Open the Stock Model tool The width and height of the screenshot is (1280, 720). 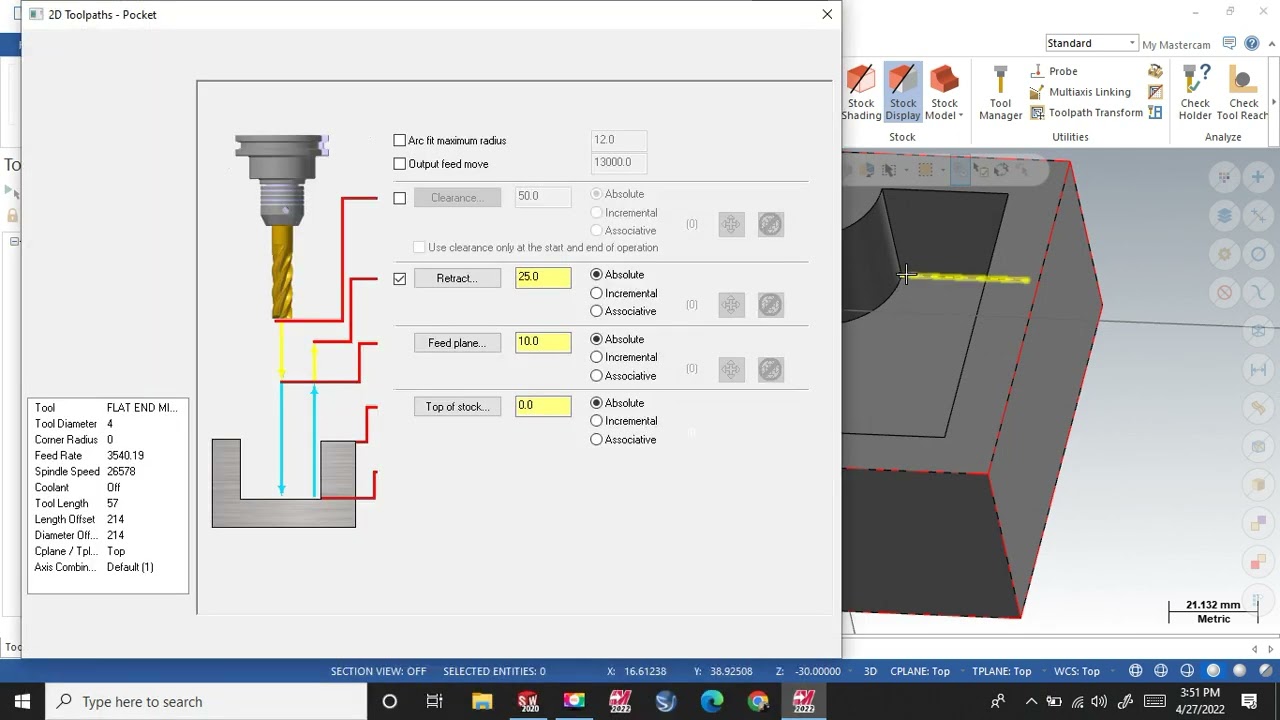tap(944, 92)
